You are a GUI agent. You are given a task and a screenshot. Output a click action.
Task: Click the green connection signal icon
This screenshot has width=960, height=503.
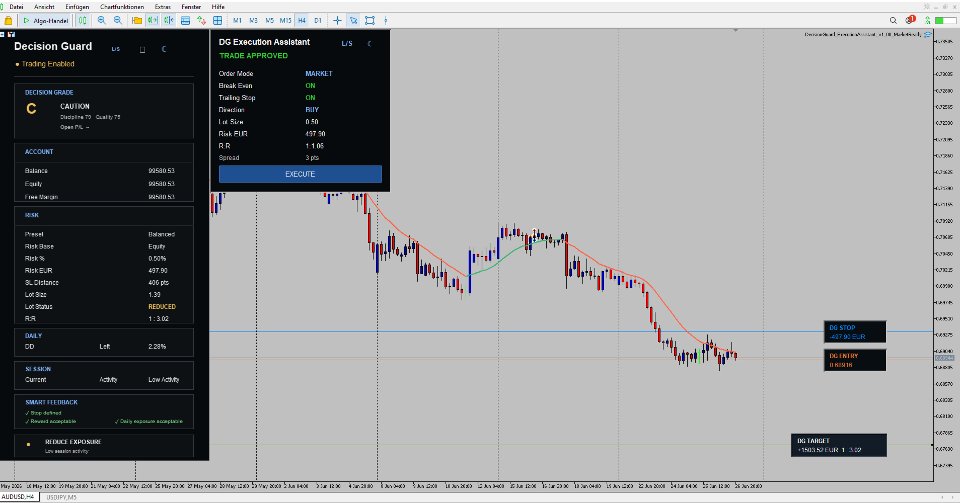click(x=928, y=20)
